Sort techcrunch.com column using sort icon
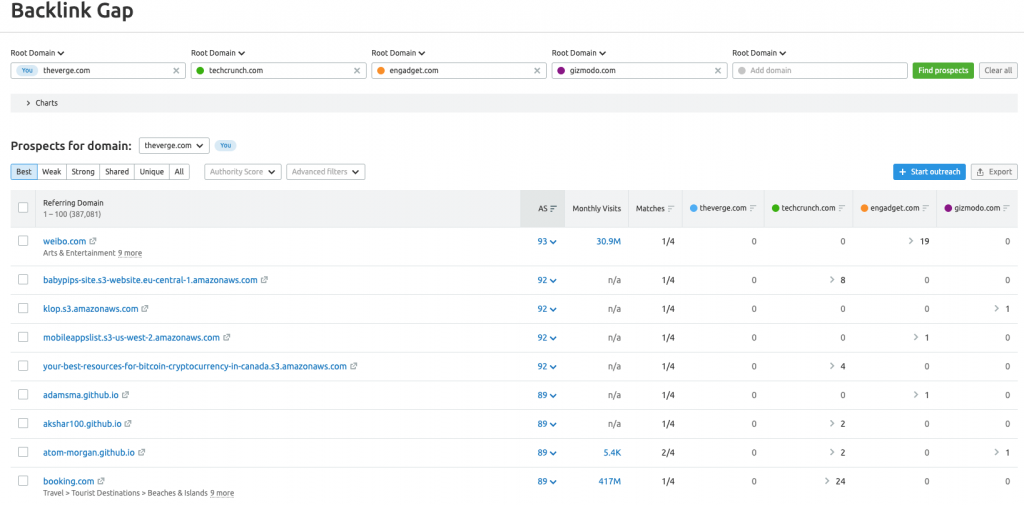Screen dimensions: 1024x505 (842, 208)
